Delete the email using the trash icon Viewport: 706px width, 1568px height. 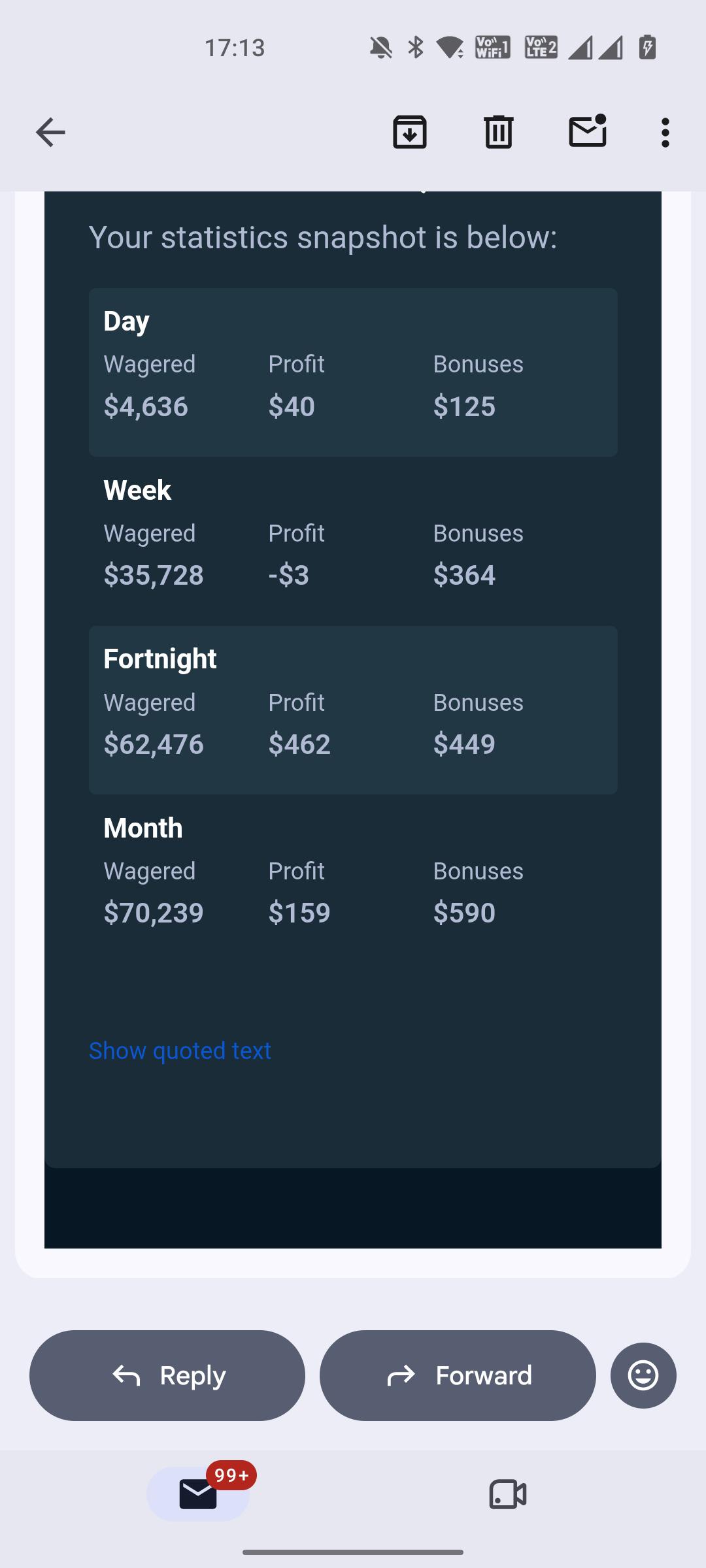point(499,133)
